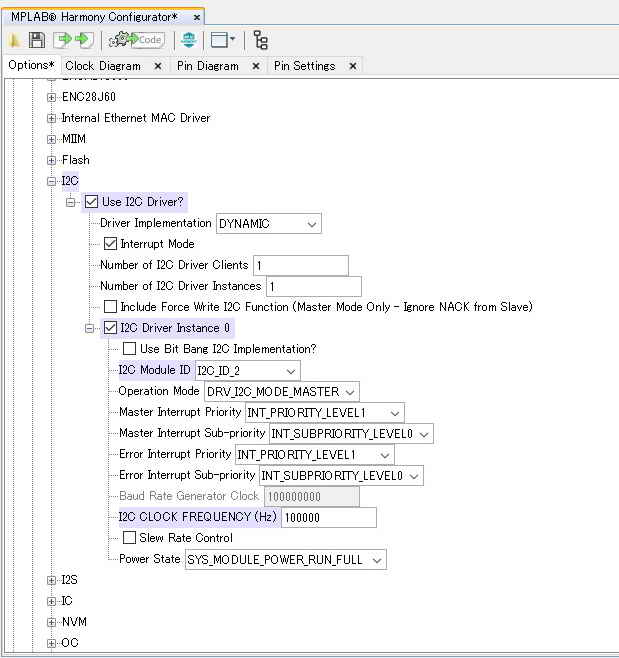Viewport: 619px width, 658px height.
Task: Select the 'Power State' label
Action: (x=150, y=559)
